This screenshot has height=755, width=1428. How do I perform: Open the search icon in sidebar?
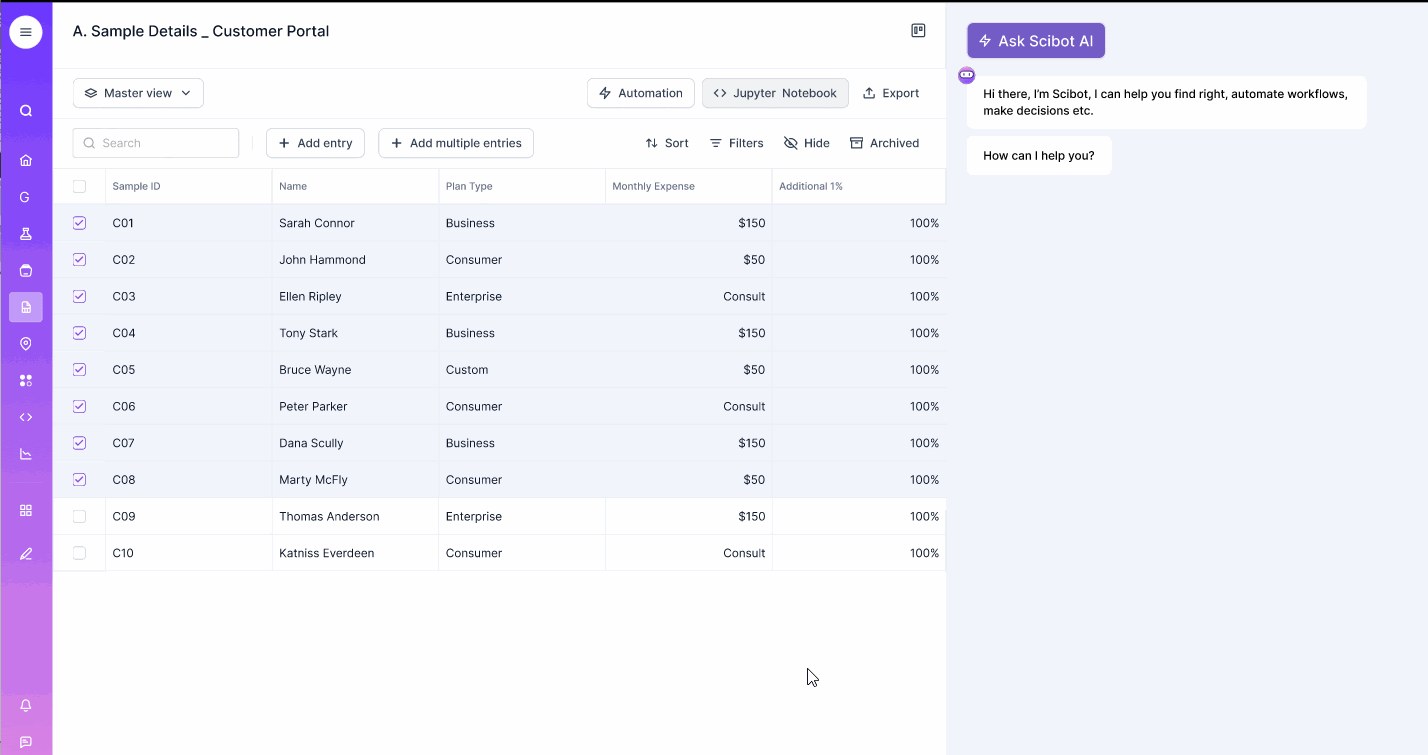[25, 110]
